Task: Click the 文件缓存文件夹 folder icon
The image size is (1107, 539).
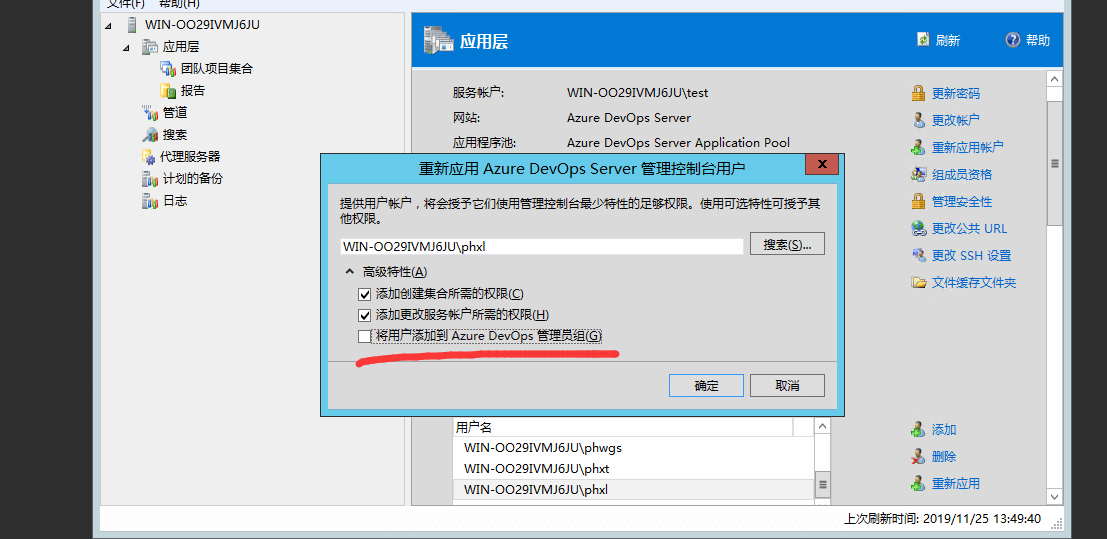Action: [918, 283]
